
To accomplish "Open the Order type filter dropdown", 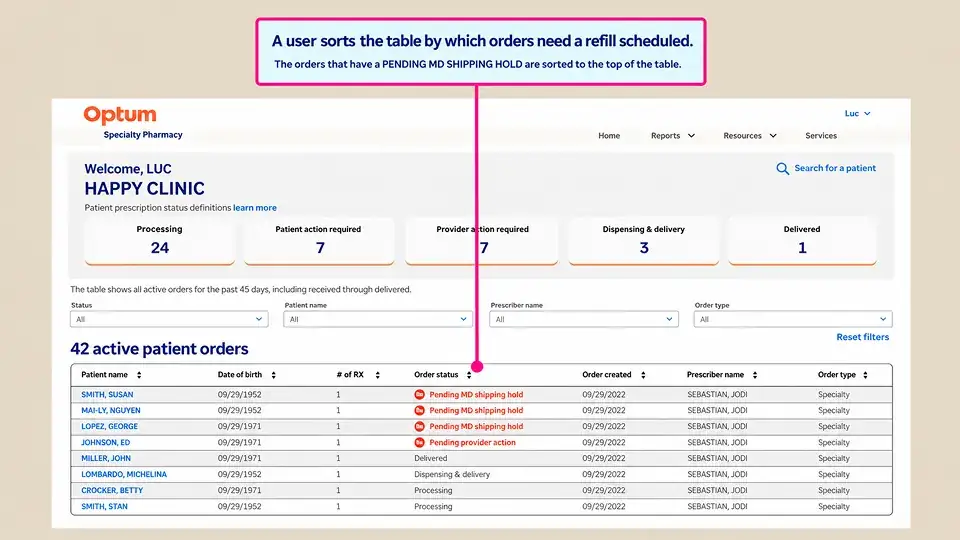I will pos(793,319).
